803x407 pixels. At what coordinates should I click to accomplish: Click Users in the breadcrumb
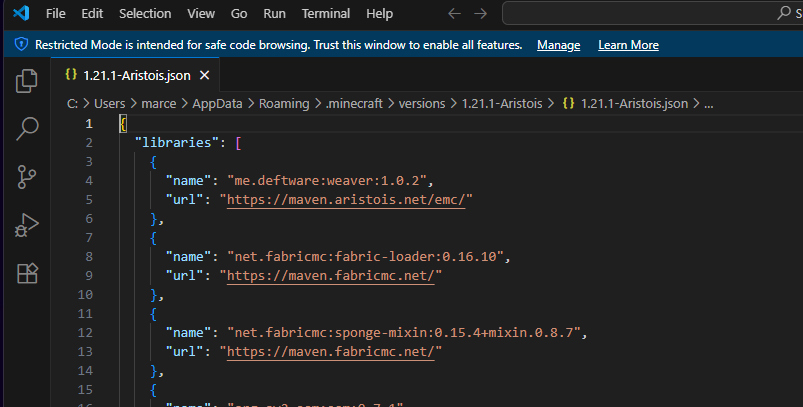click(x=110, y=103)
